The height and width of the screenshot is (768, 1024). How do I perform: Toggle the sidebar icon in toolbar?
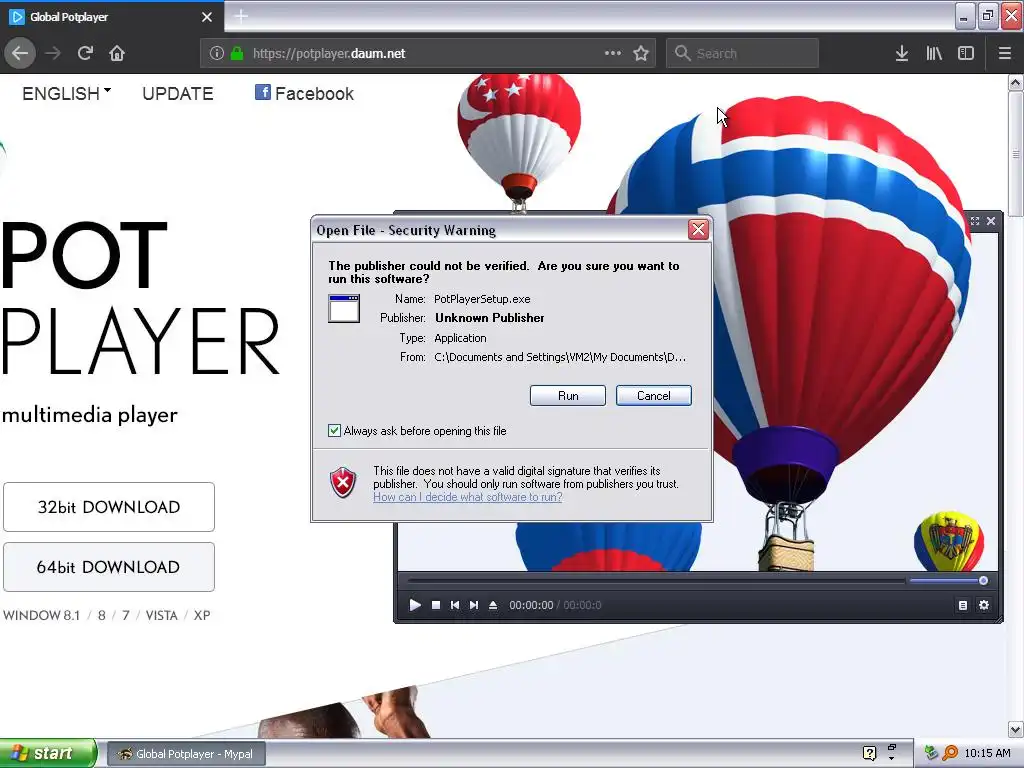click(966, 53)
